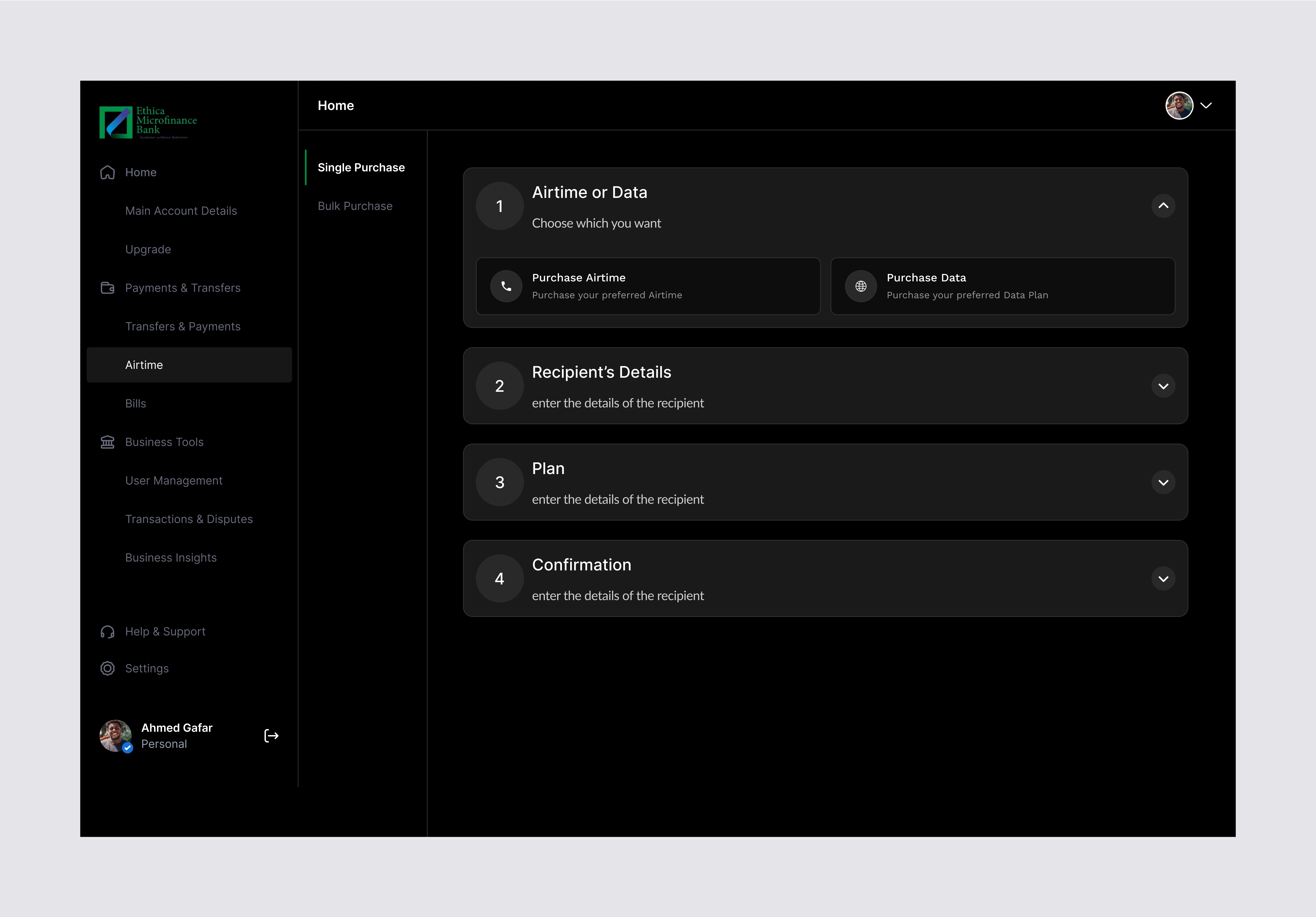Image resolution: width=1316 pixels, height=917 pixels.
Task: Expand the Recipient's Details section
Action: (1163, 386)
